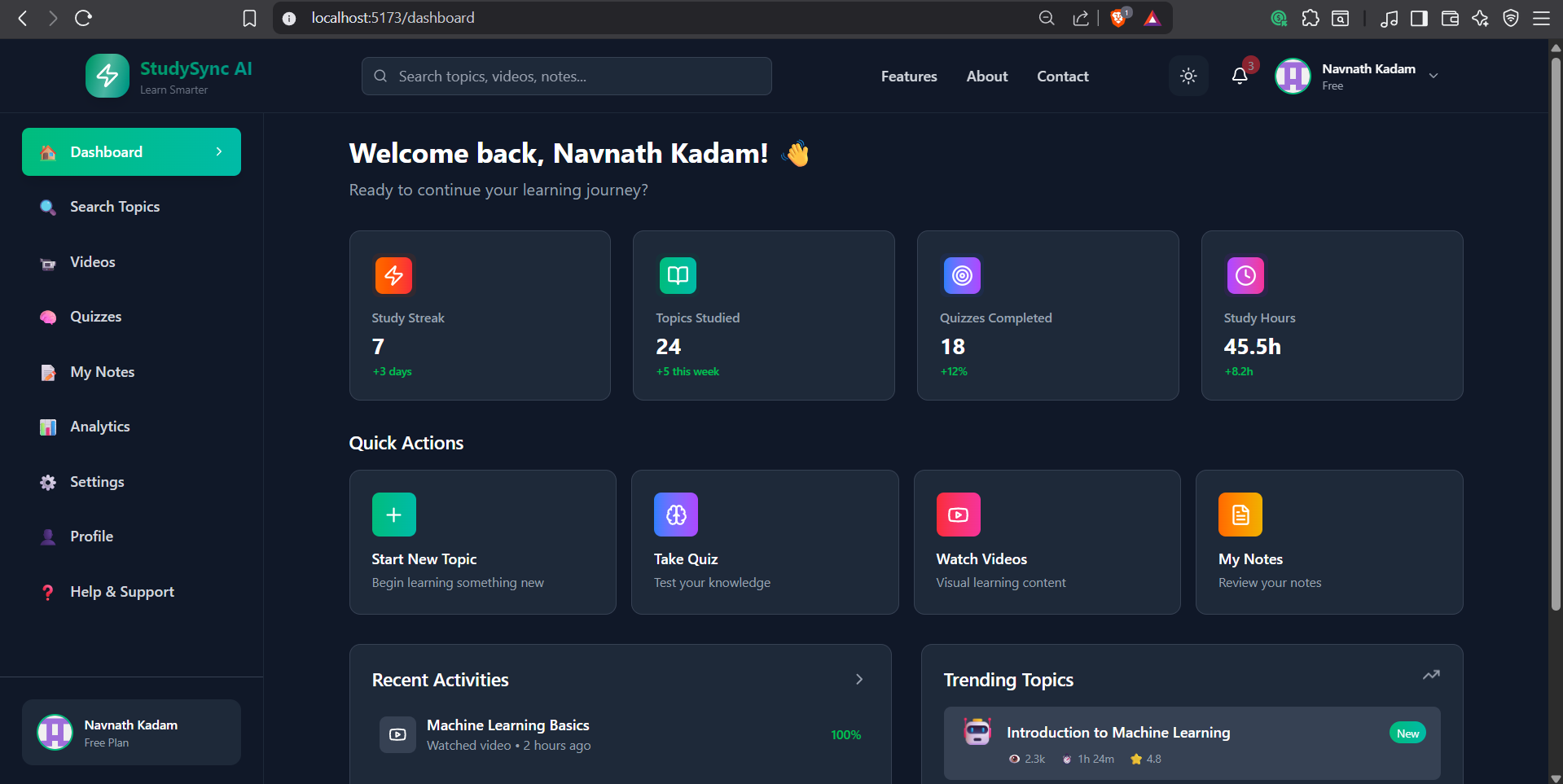Click the page vertical scrollbar
Screen dimensions: 1563x784
point(1556,334)
